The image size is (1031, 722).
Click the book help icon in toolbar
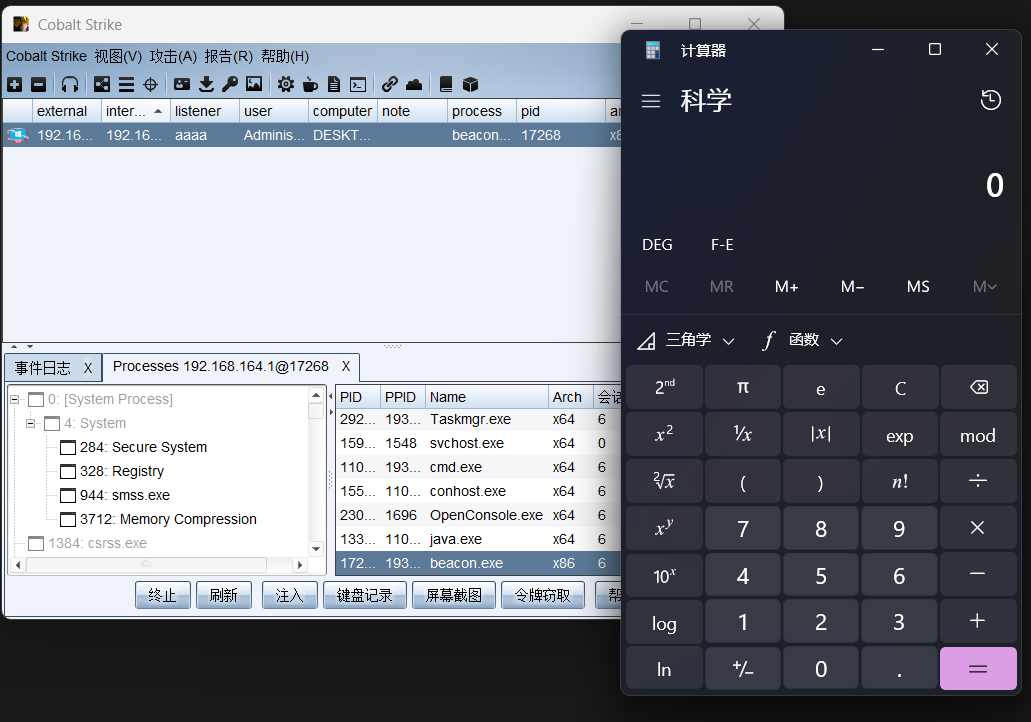446,84
